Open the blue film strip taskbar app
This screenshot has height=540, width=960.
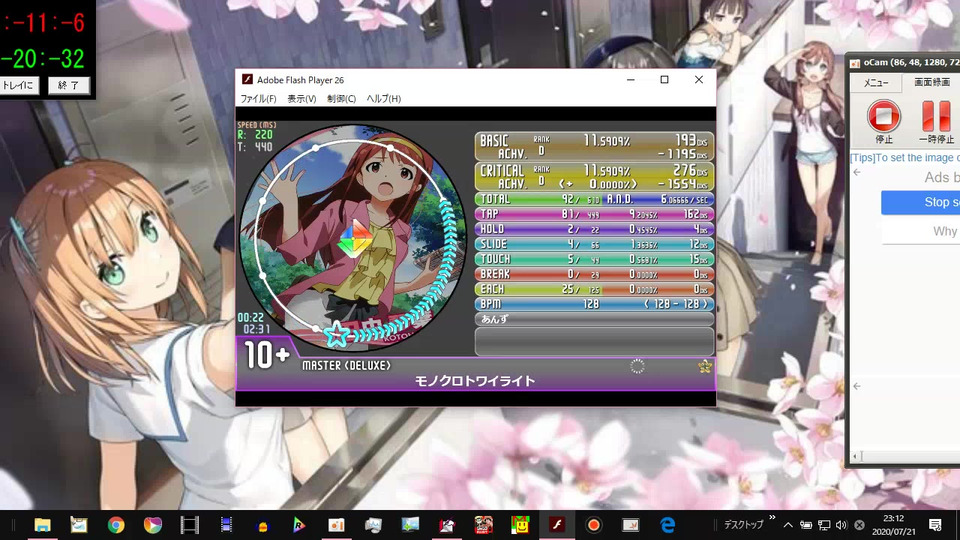click(226, 525)
